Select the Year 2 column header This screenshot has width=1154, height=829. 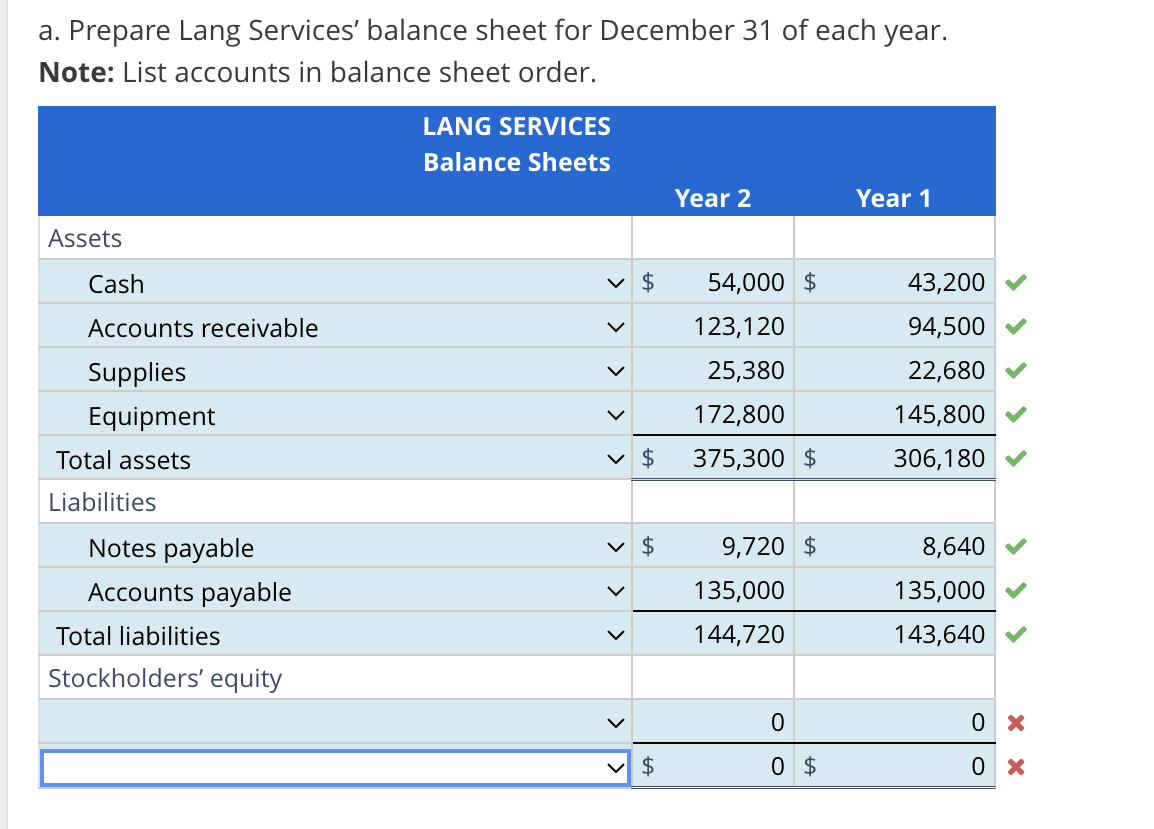(712, 198)
